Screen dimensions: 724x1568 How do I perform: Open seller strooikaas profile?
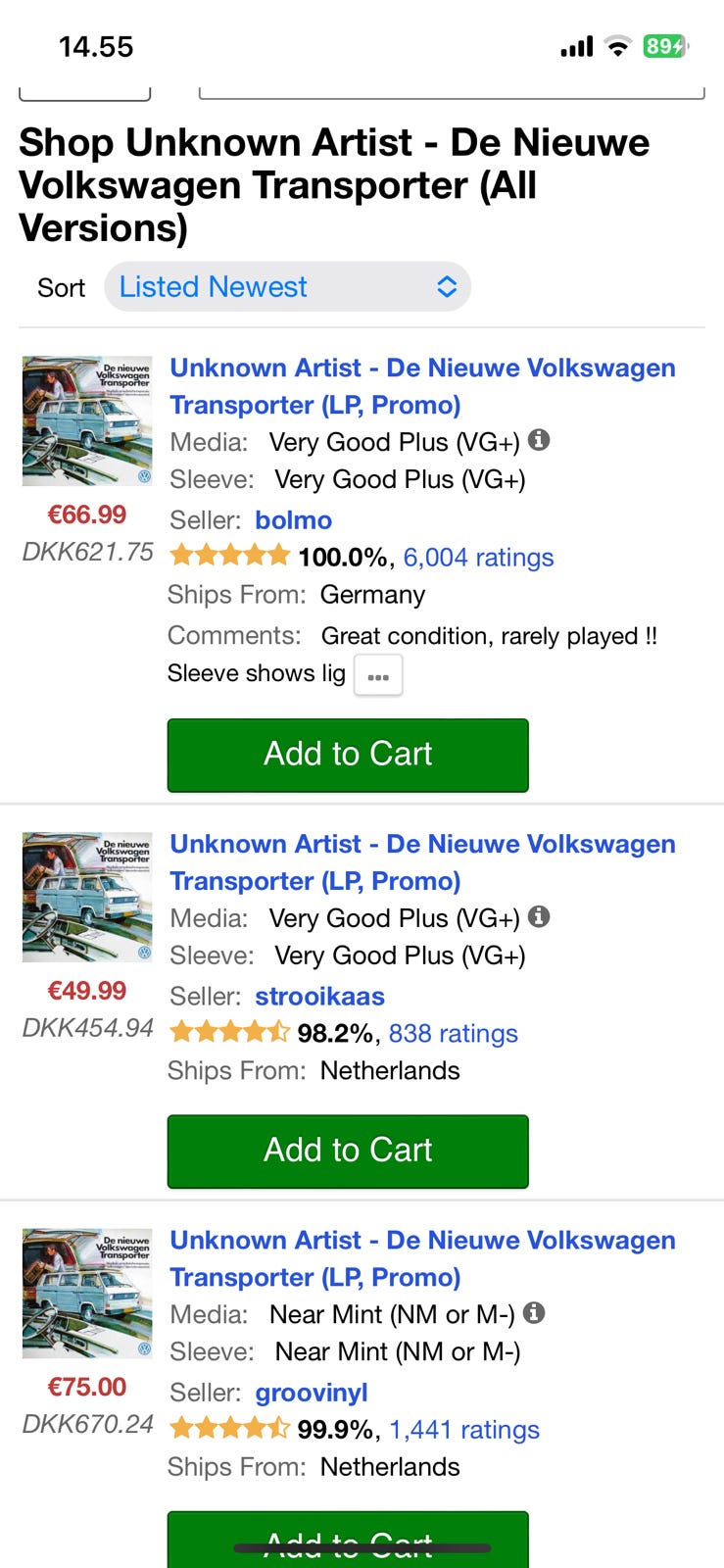tap(319, 997)
